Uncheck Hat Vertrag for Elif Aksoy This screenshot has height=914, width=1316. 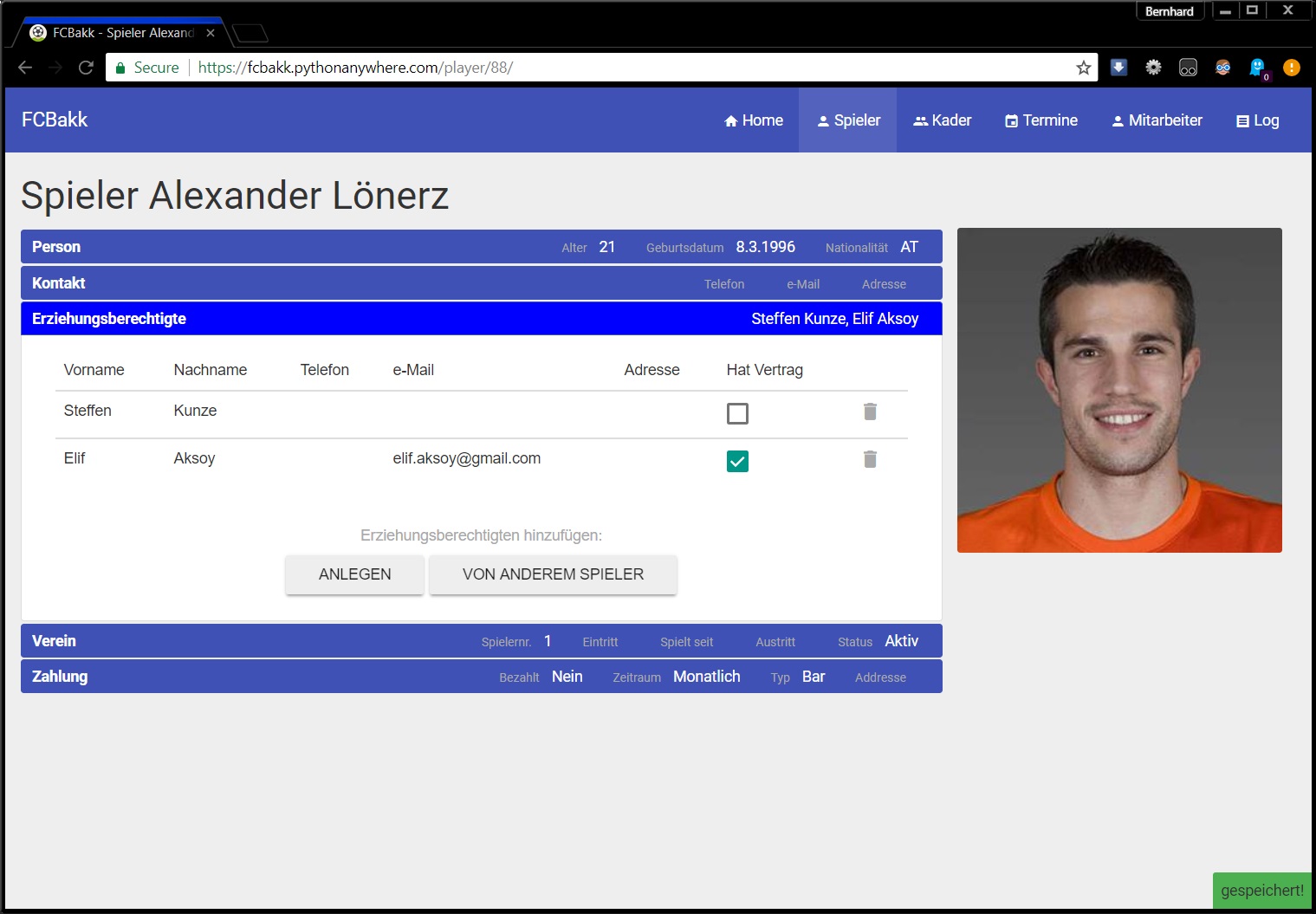(737, 461)
